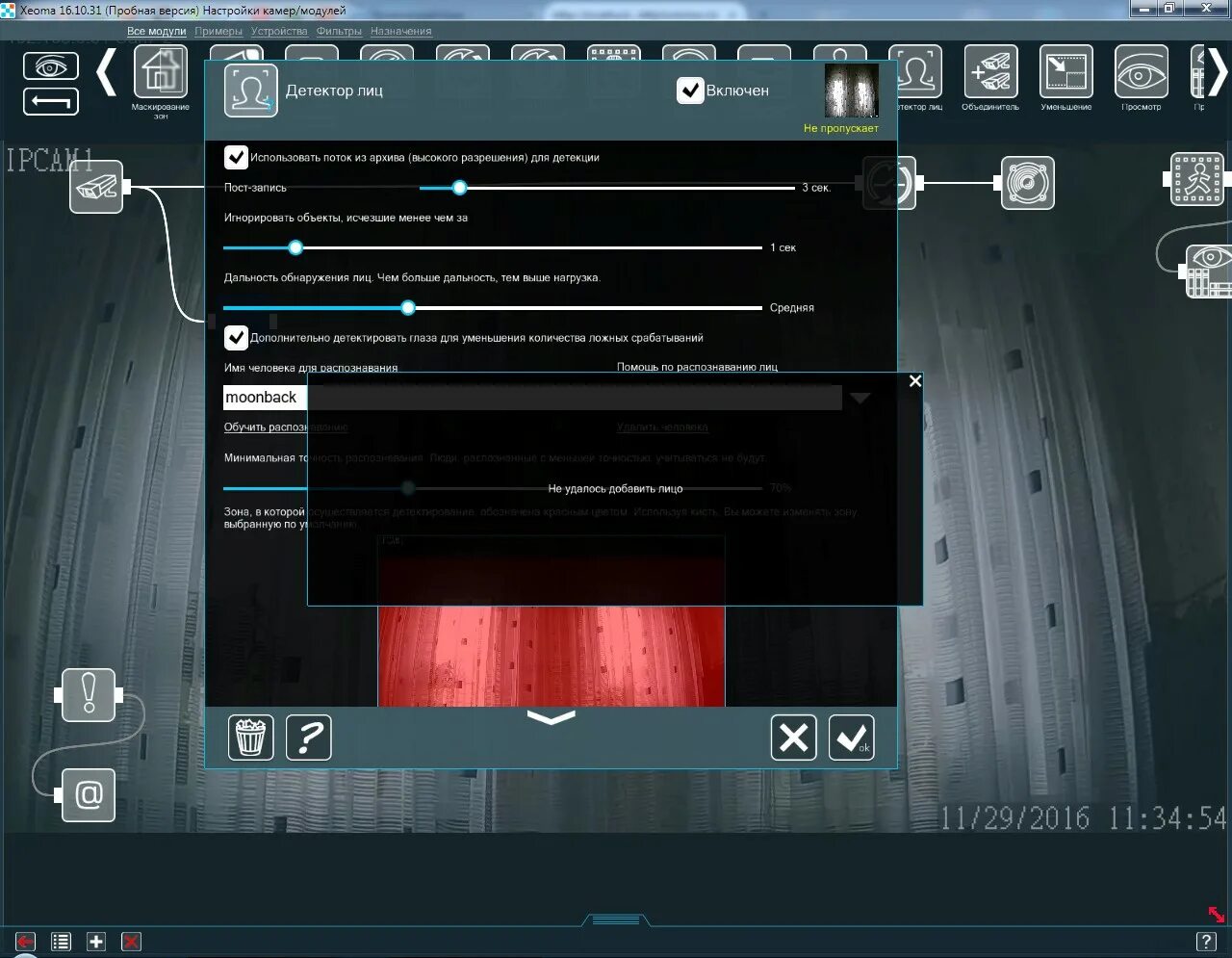Click the plus add icon in bottom bar
The image size is (1232, 958).
[x=96, y=942]
